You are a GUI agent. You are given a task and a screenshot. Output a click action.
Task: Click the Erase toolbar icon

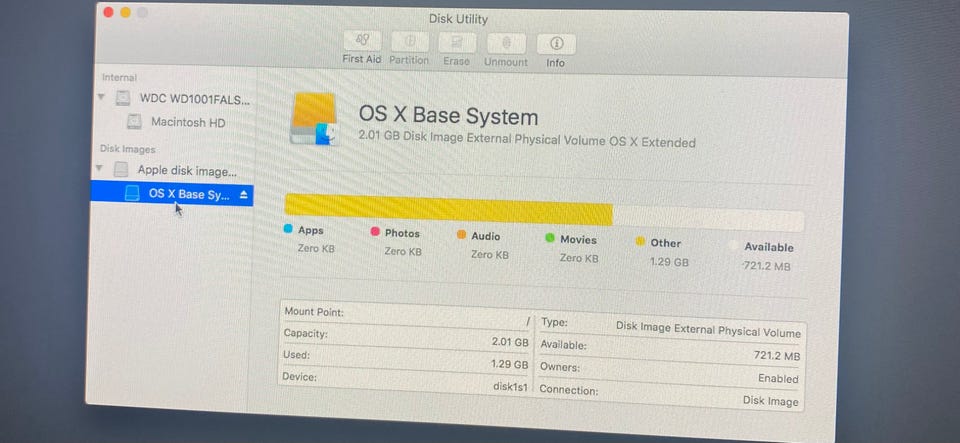pos(457,43)
